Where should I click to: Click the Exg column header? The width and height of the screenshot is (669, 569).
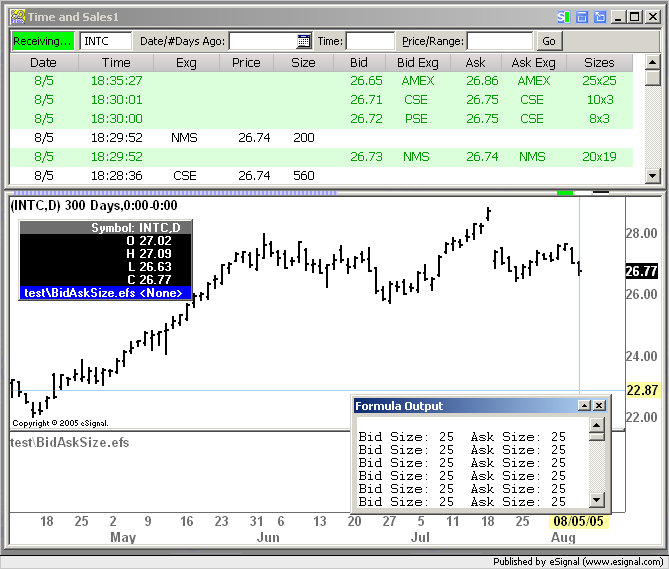point(186,63)
